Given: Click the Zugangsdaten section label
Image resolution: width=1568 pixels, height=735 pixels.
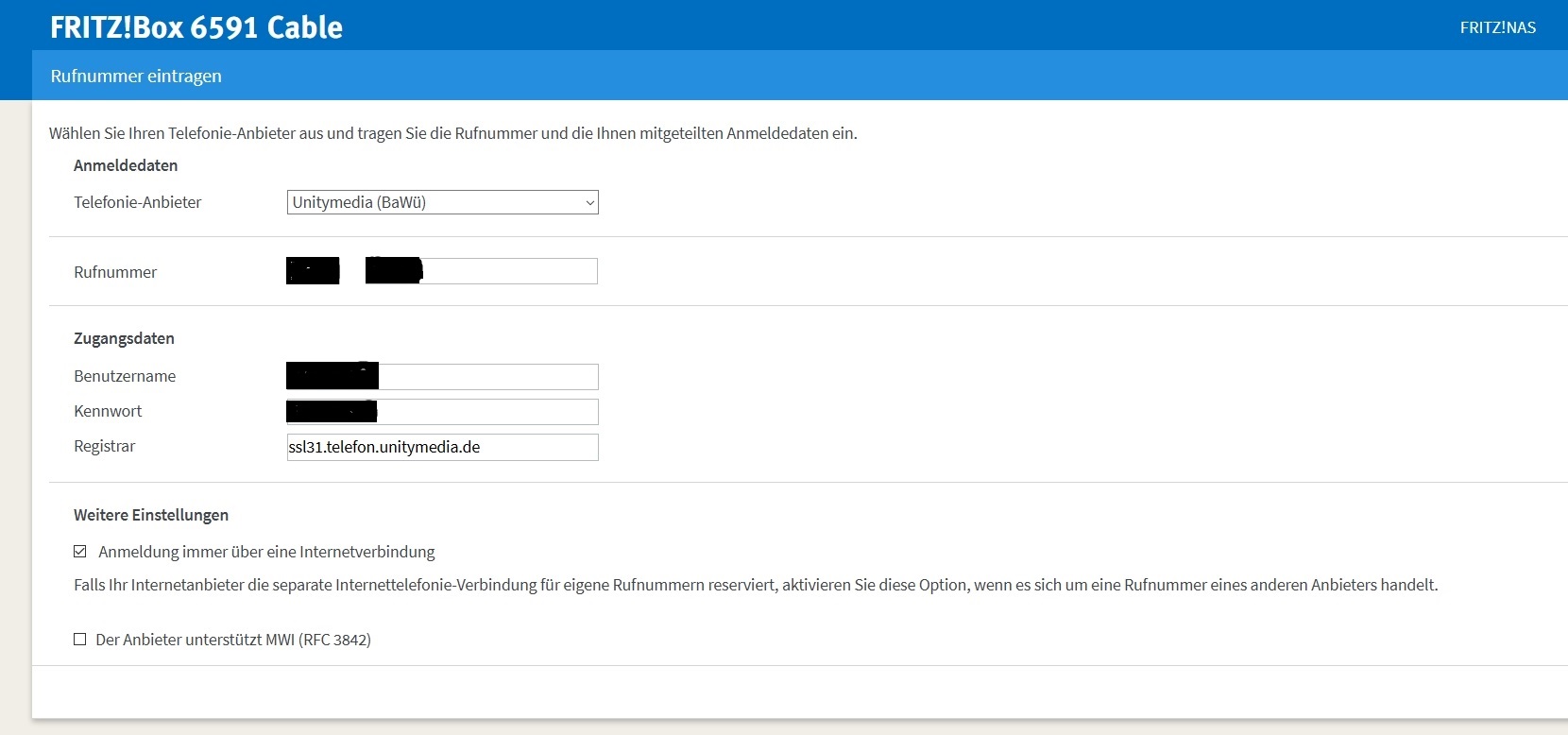Looking at the screenshot, I should (x=124, y=338).
